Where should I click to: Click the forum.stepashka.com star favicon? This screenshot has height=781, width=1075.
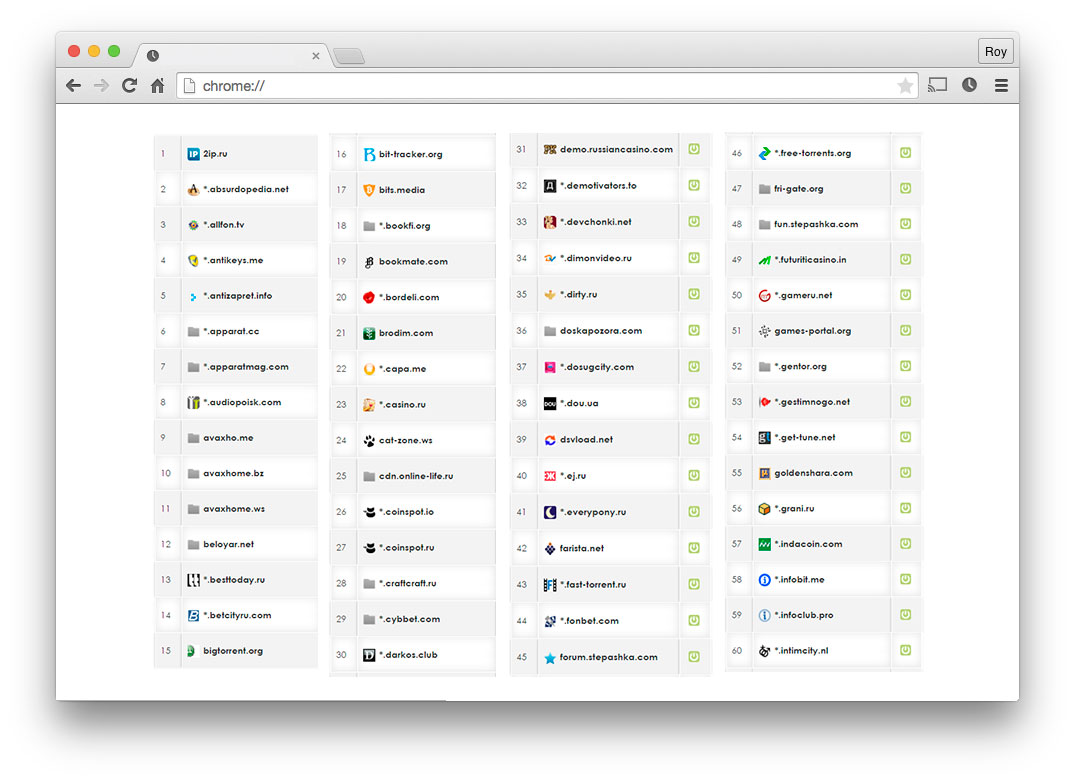(550, 658)
